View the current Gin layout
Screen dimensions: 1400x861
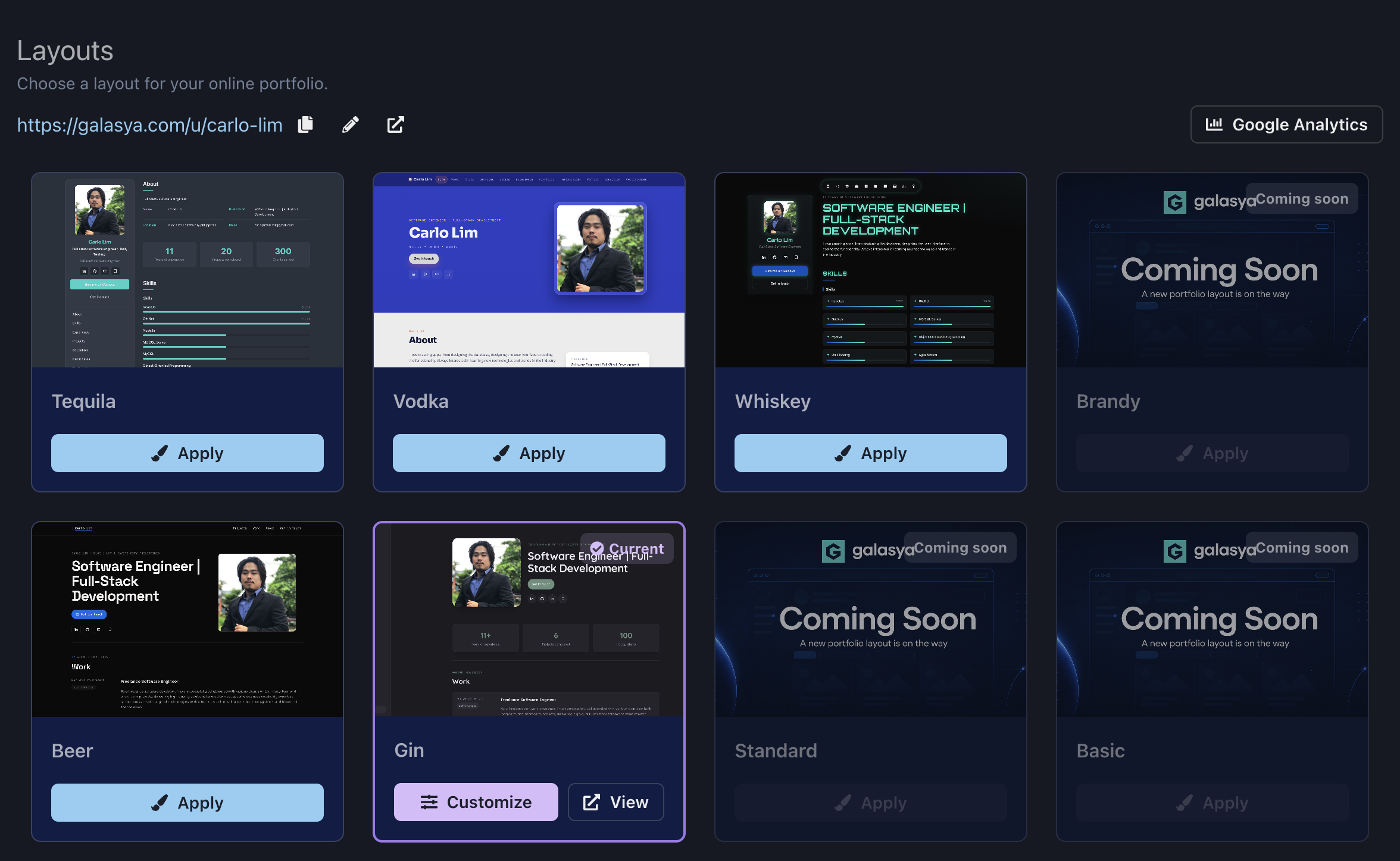pyautogui.click(x=616, y=802)
